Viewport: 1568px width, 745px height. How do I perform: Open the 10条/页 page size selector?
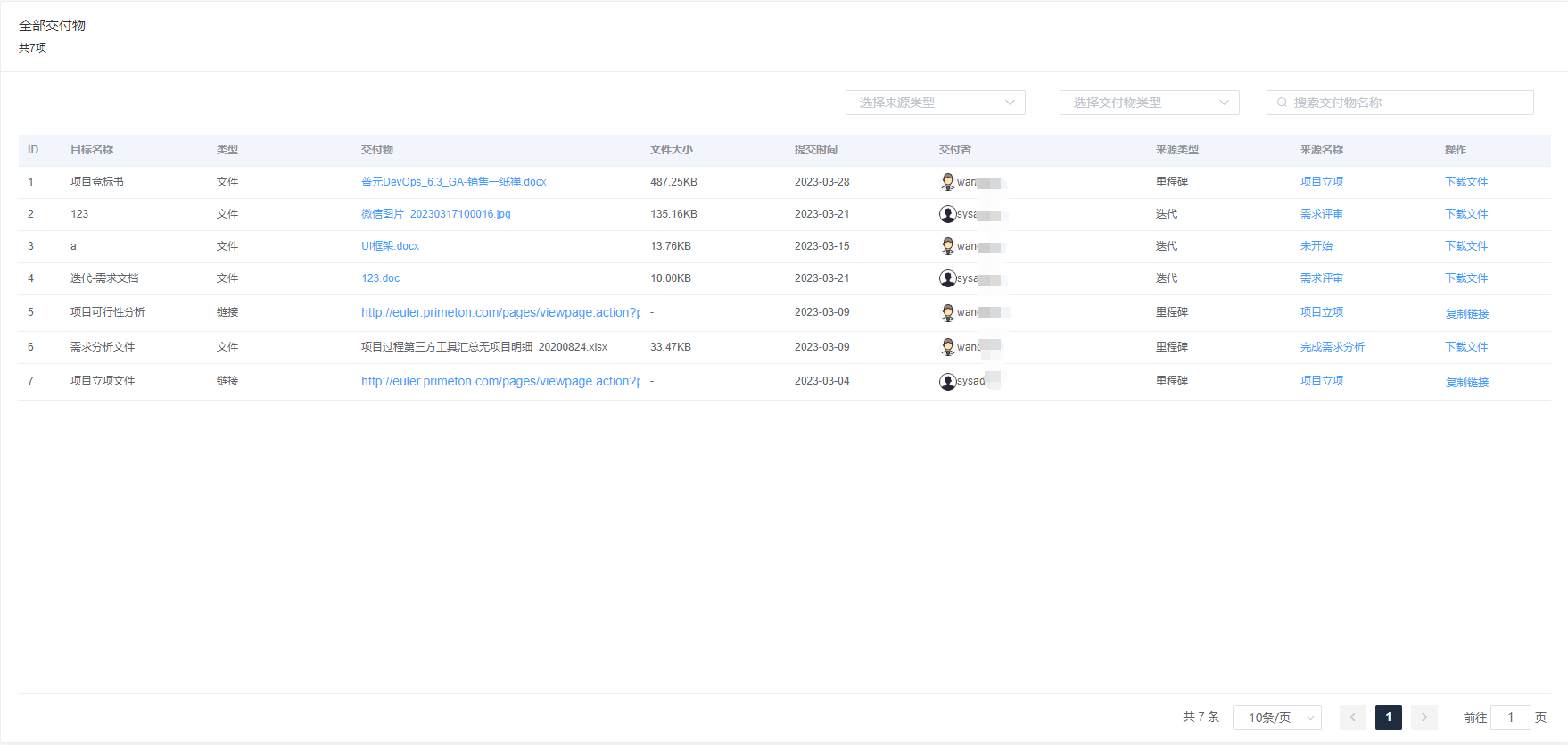point(1276,717)
